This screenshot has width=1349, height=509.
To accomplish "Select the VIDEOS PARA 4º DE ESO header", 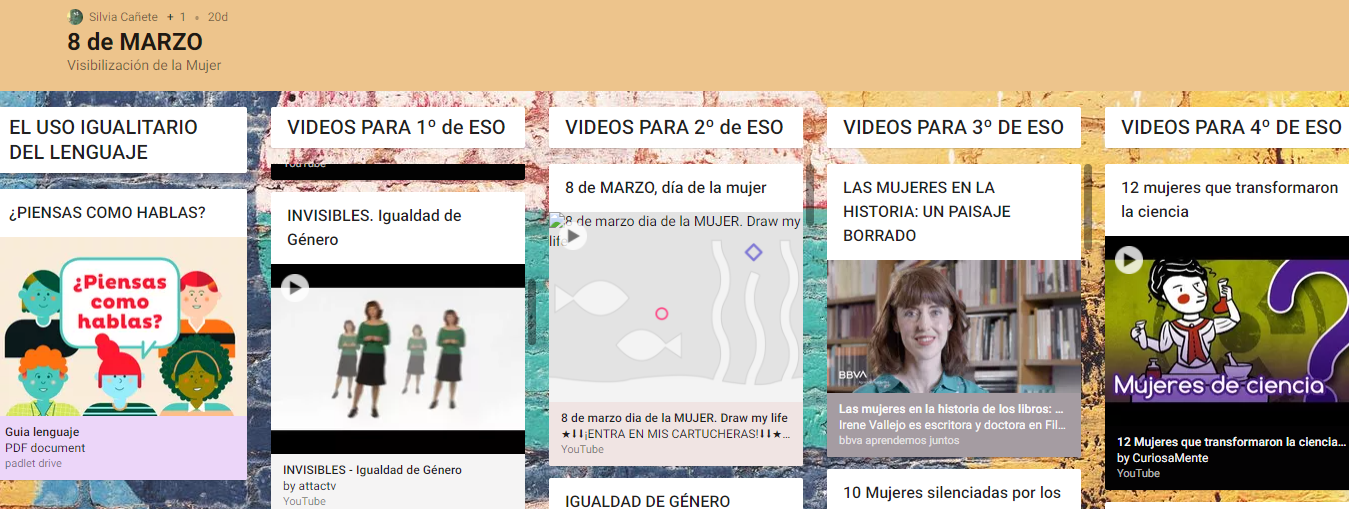I will 1231,127.
